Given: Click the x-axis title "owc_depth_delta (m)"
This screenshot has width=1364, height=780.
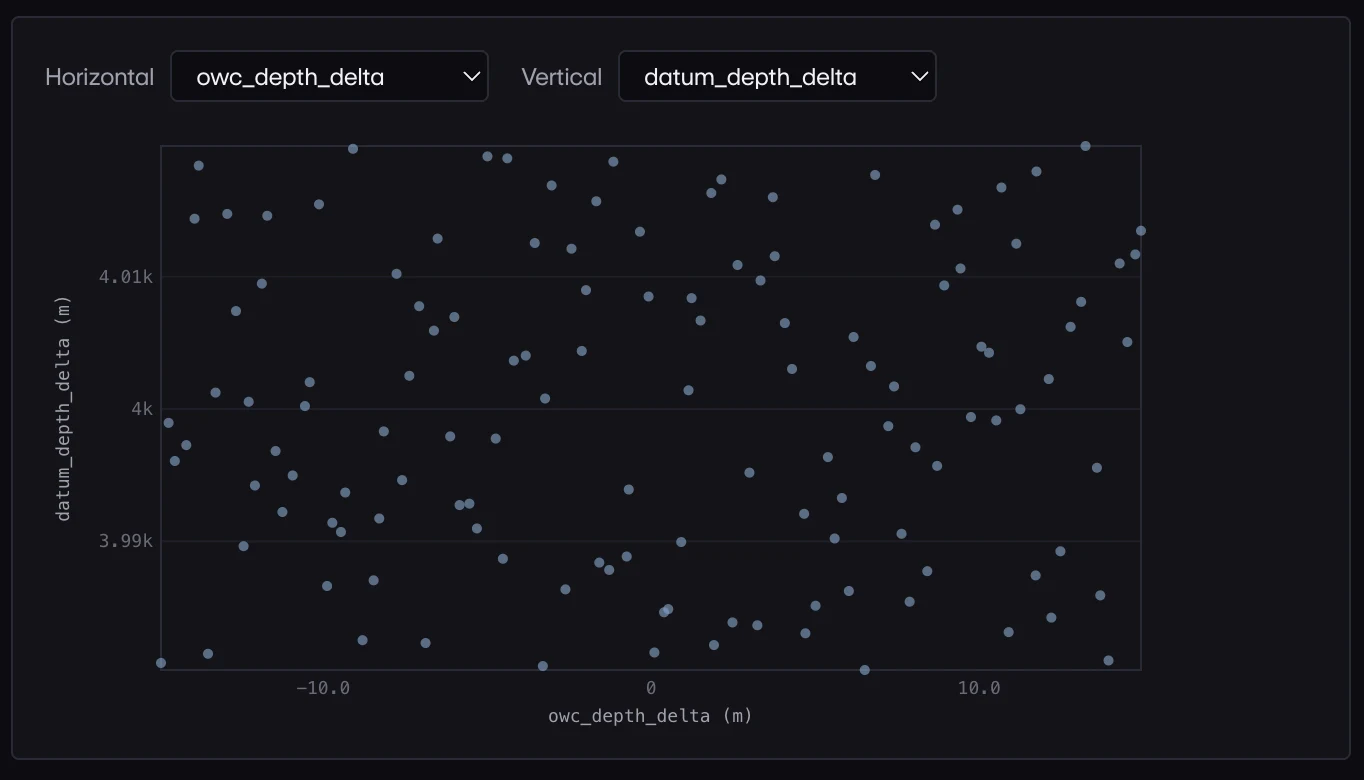Looking at the screenshot, I should pos(650,716).
